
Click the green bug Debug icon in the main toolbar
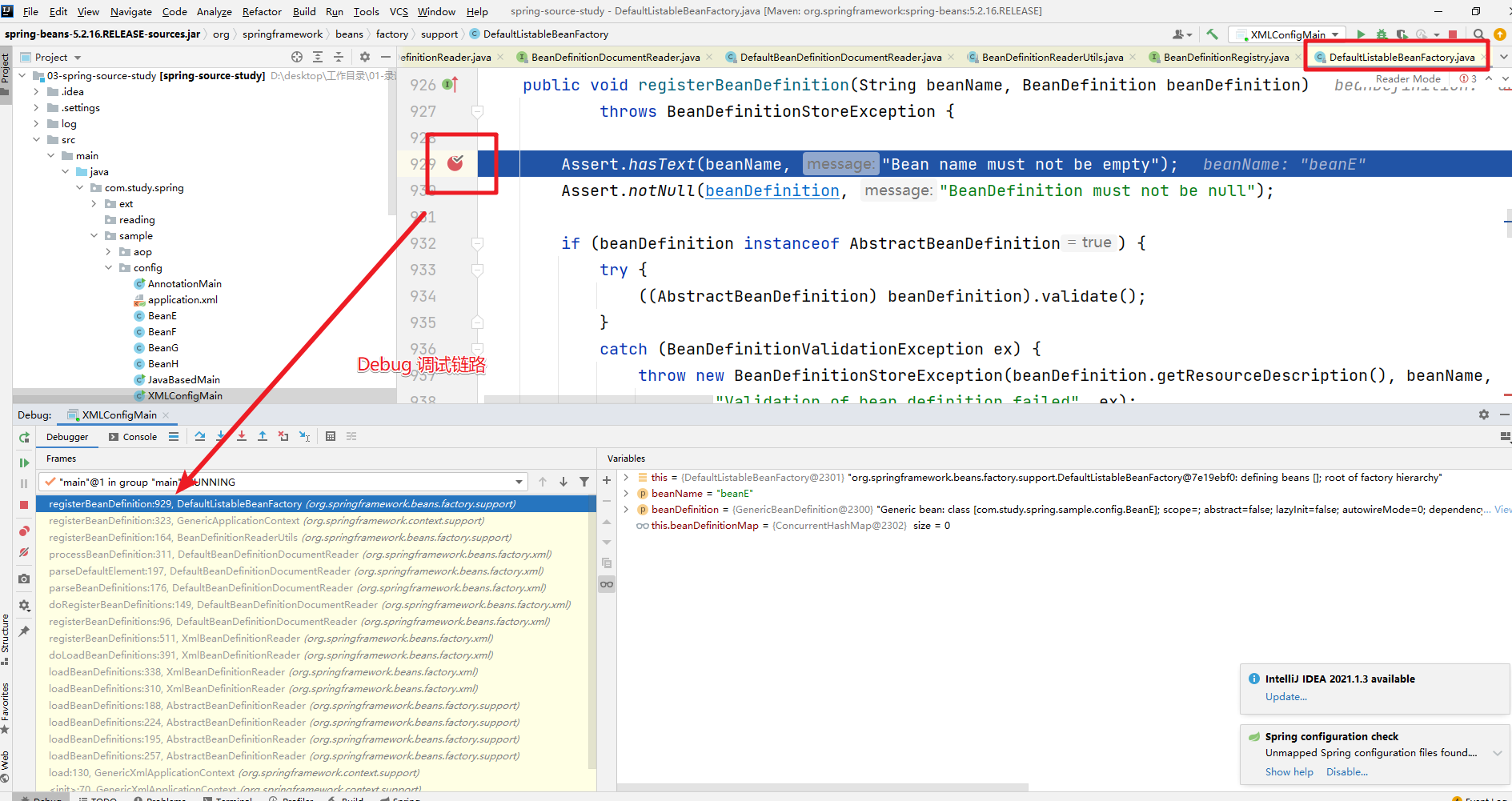[x=1382, y=34]
